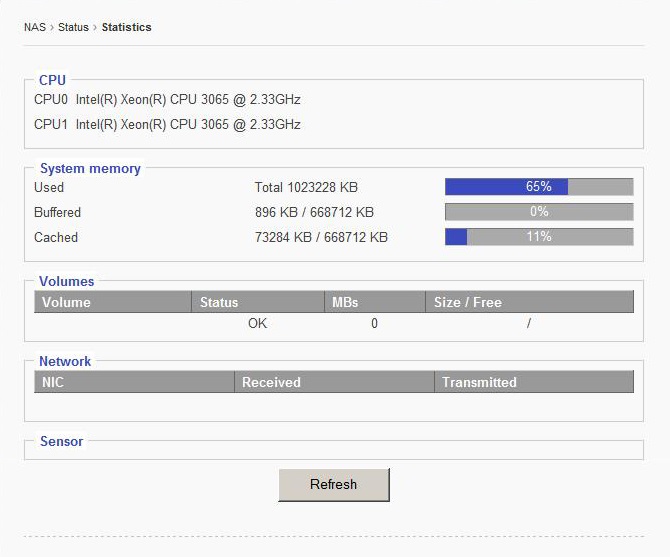Select the CPU1 Xeon processor entry
This screenshot has width=670, height=557.
click(x=167, y=125)
